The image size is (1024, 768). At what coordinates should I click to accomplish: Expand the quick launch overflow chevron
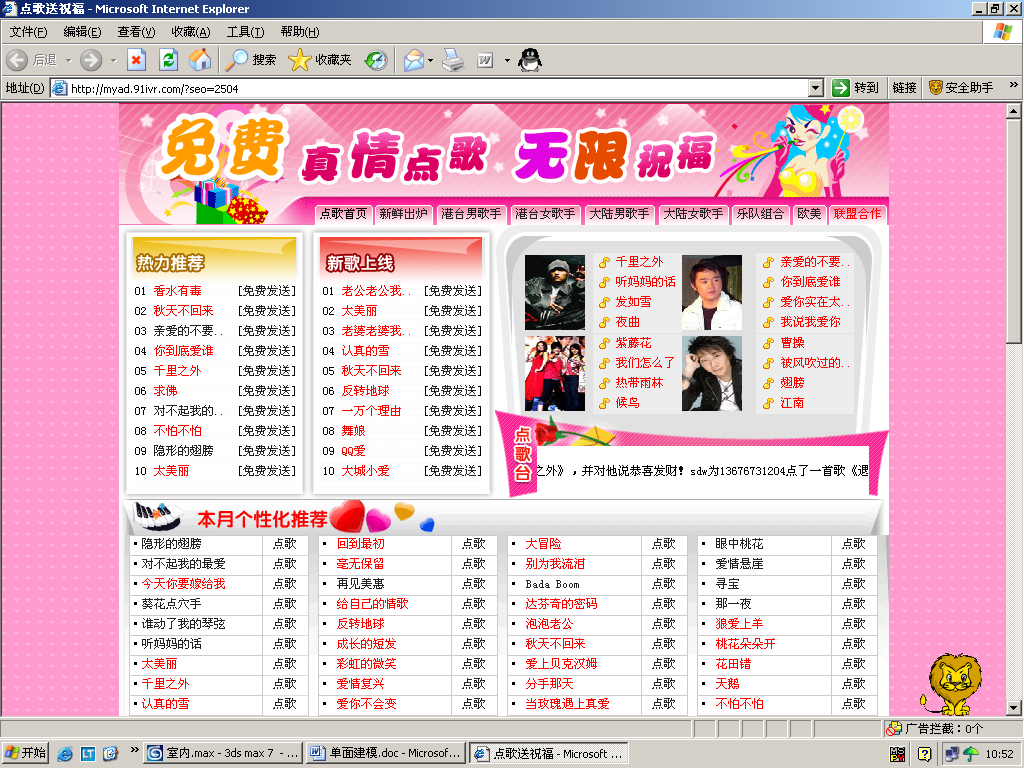(x=135, y=750)
